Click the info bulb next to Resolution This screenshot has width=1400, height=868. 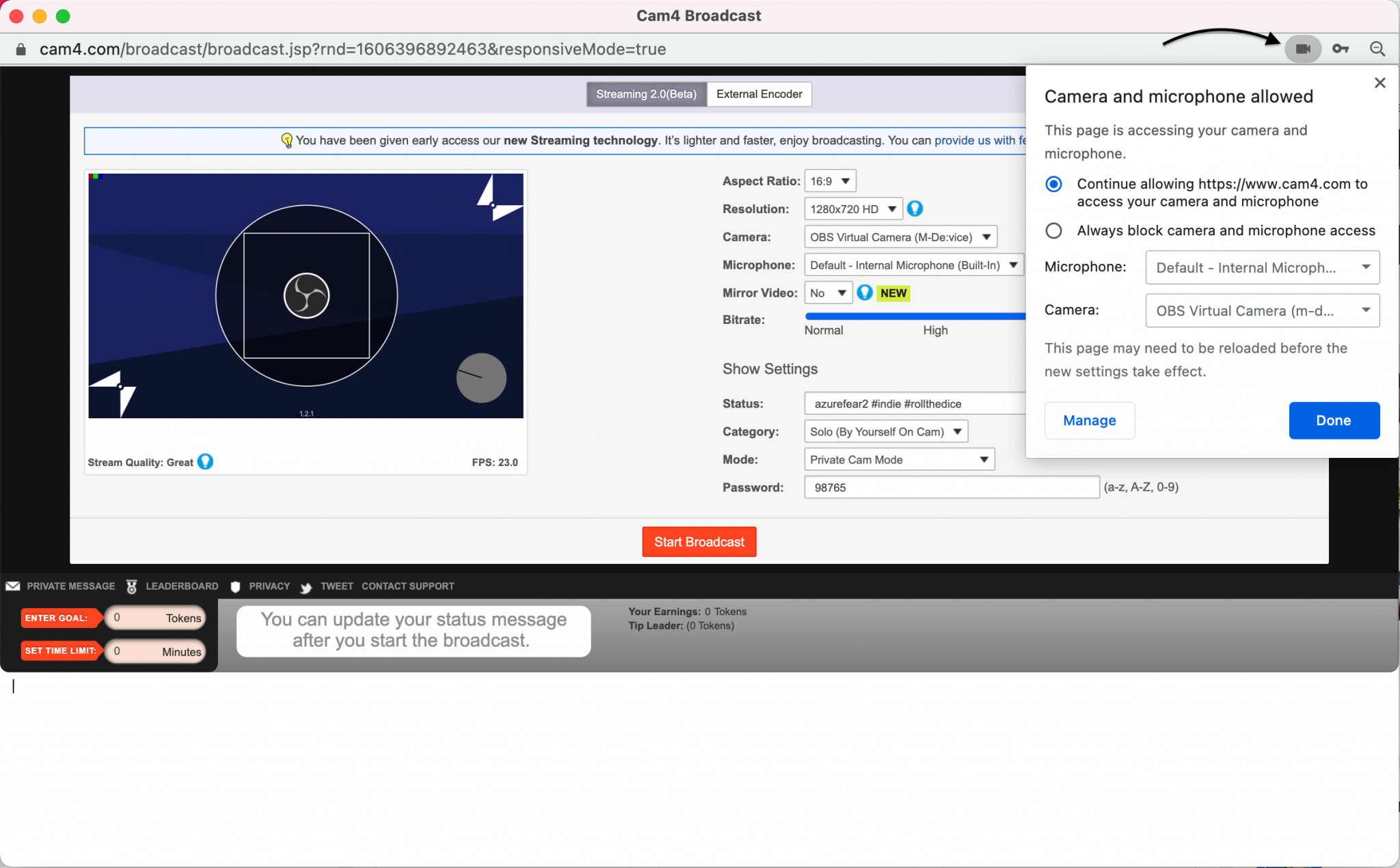point(915,209)
